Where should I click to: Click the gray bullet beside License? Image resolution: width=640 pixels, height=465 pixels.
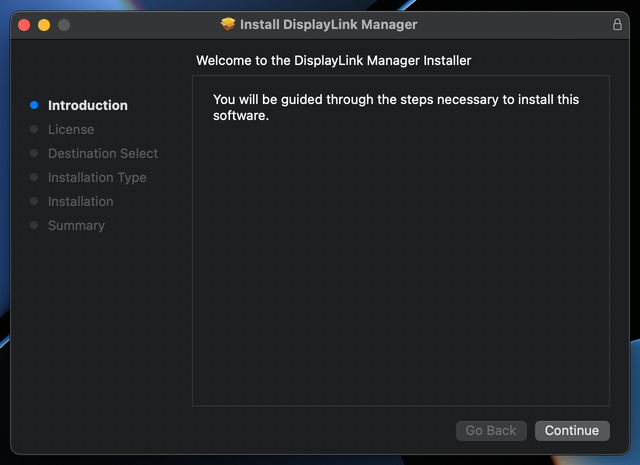34,129
